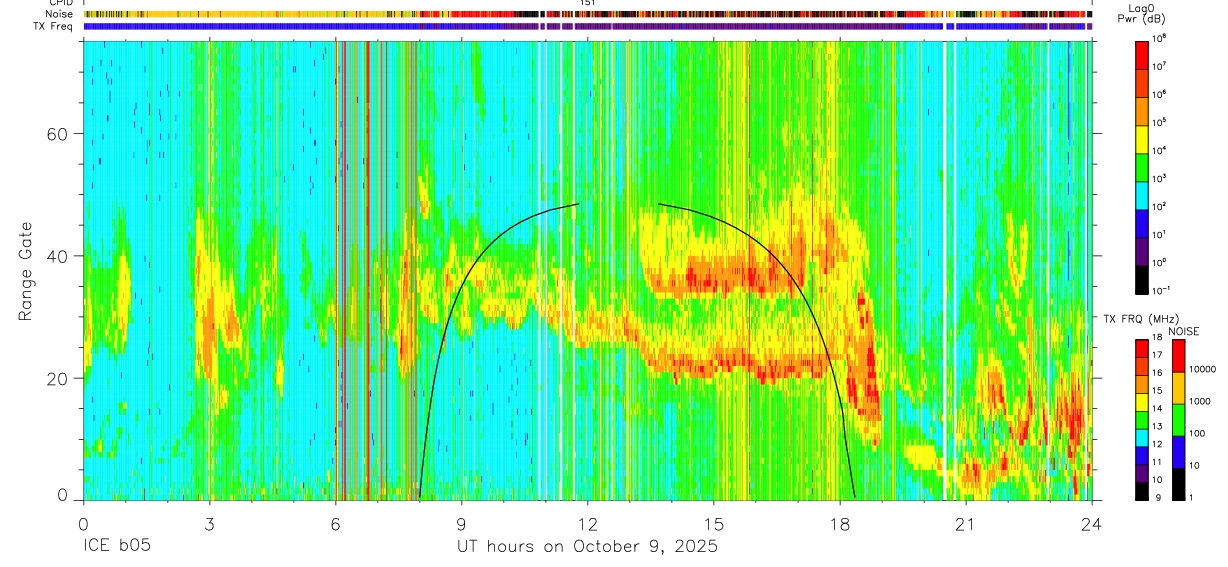Viewport: 1228px width, 567px height.
Task: Click the lowest exponent label on Lag0 Pwr colorbar
Action: (1162, 291)
